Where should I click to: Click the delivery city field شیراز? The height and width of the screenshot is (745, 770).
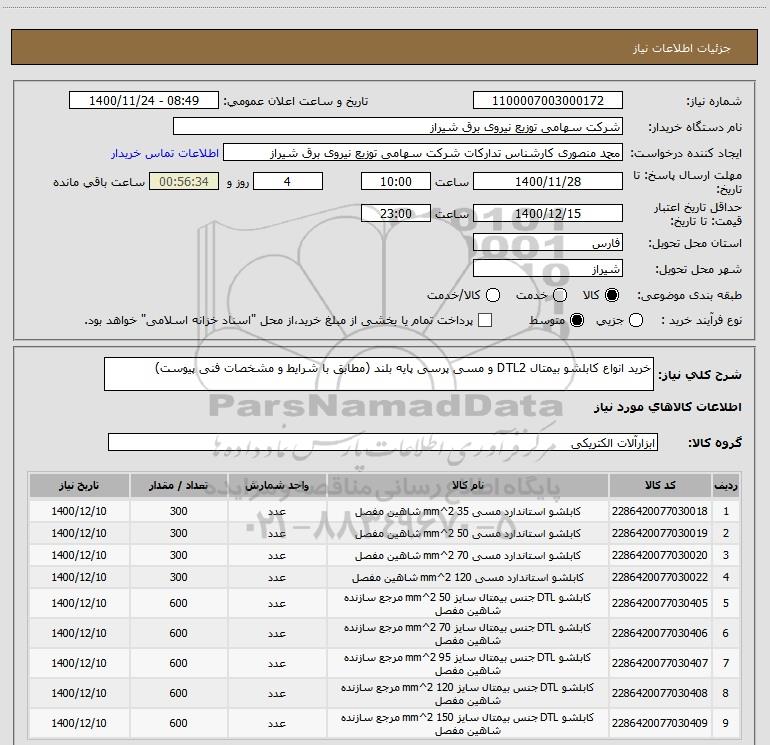tap(548, 269)
